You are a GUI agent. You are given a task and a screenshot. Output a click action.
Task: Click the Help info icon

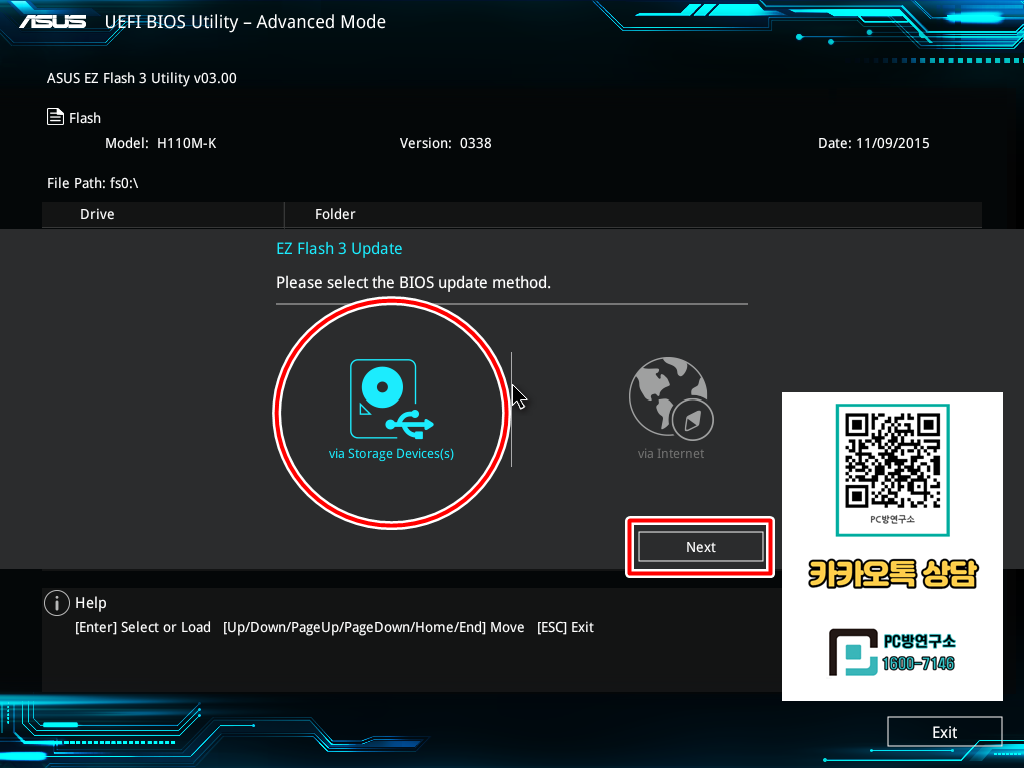point(57,603)
